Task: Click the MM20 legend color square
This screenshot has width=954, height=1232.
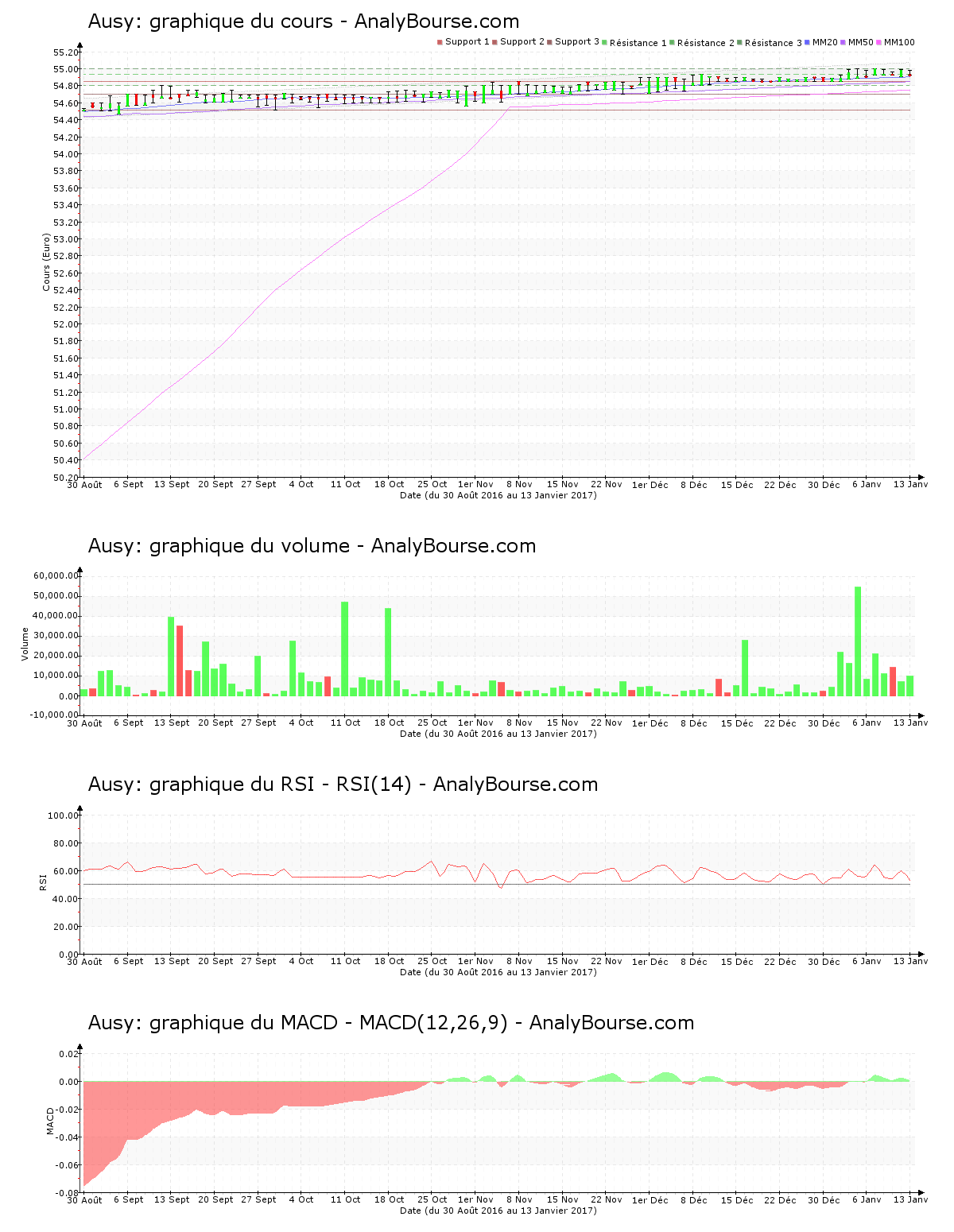Action: [808, 42]
